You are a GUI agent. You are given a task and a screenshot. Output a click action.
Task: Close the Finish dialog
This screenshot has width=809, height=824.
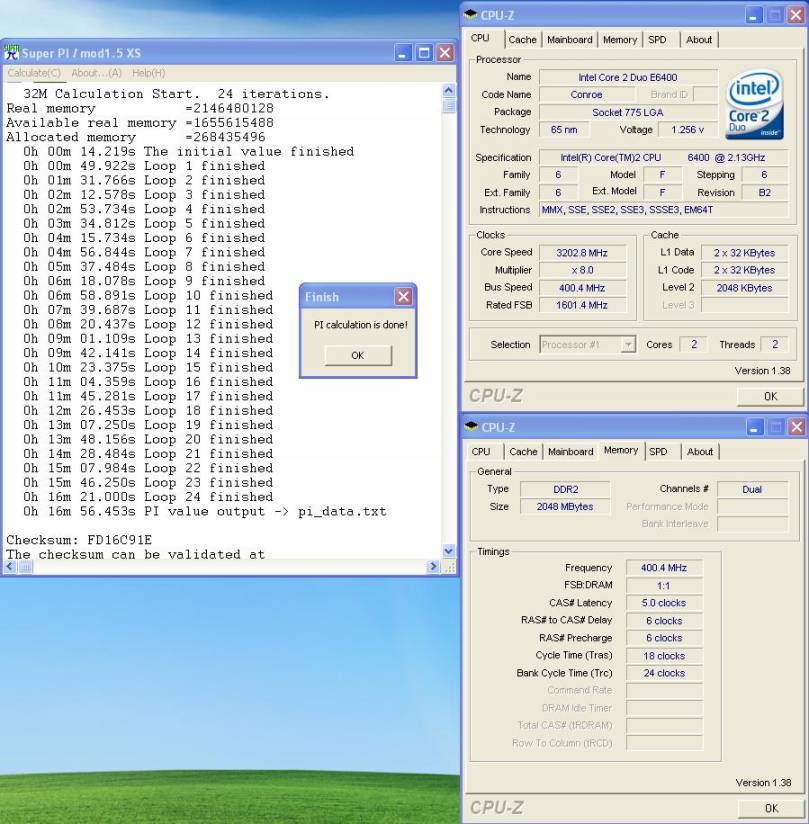click(x=403, y=296)
